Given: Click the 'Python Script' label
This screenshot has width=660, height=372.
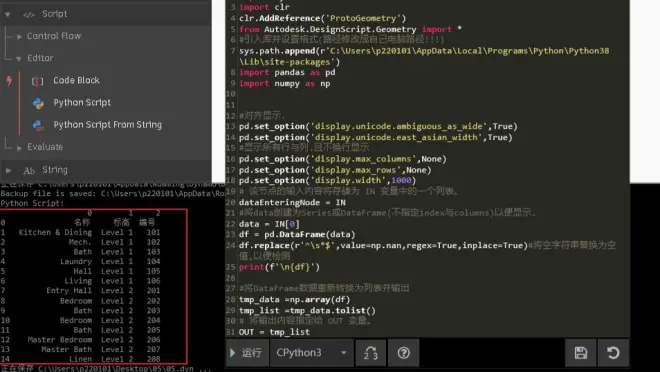Looking at the screenshot, I should click(82, 102).
